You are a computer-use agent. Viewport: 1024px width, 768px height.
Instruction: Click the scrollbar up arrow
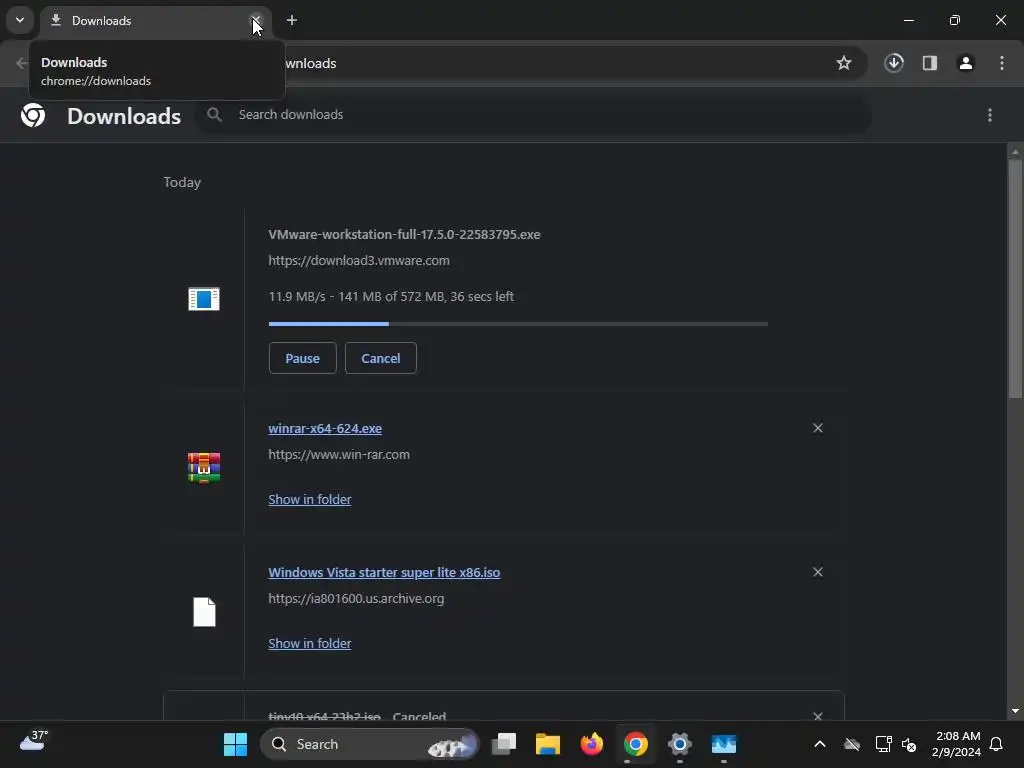[1015, 152]
